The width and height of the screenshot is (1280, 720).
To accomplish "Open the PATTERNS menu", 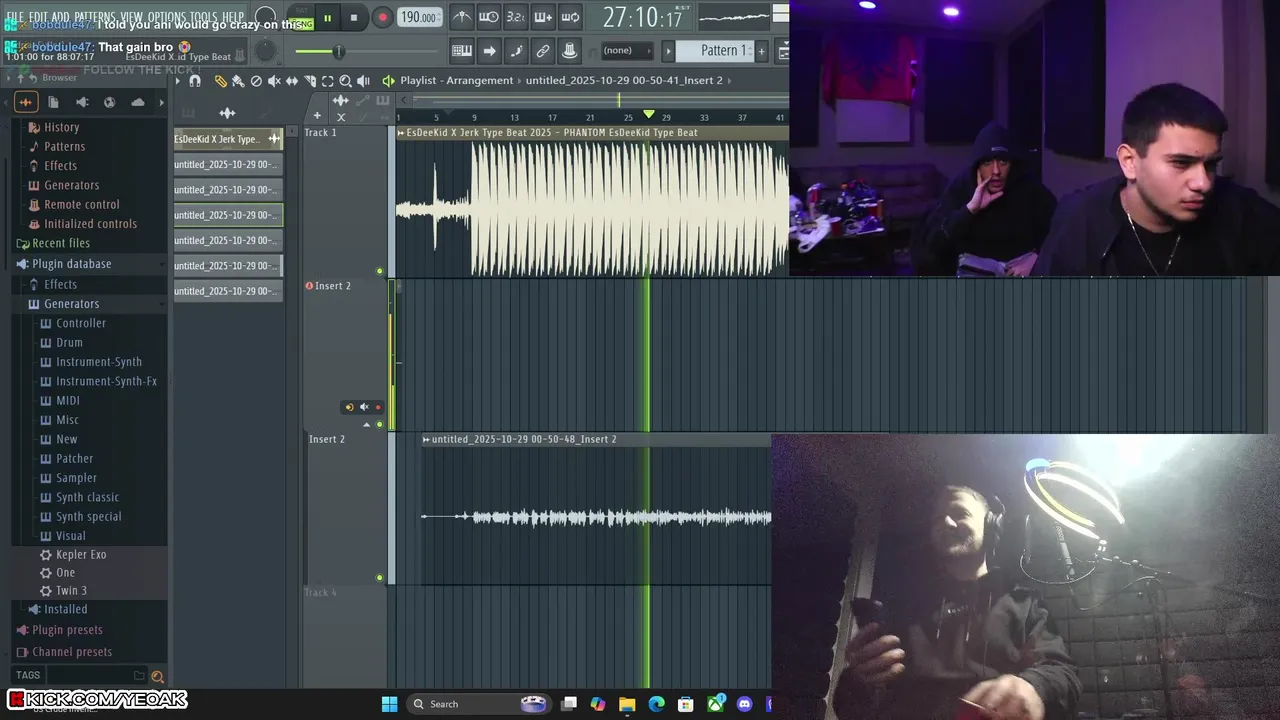I will click(94, 18).
